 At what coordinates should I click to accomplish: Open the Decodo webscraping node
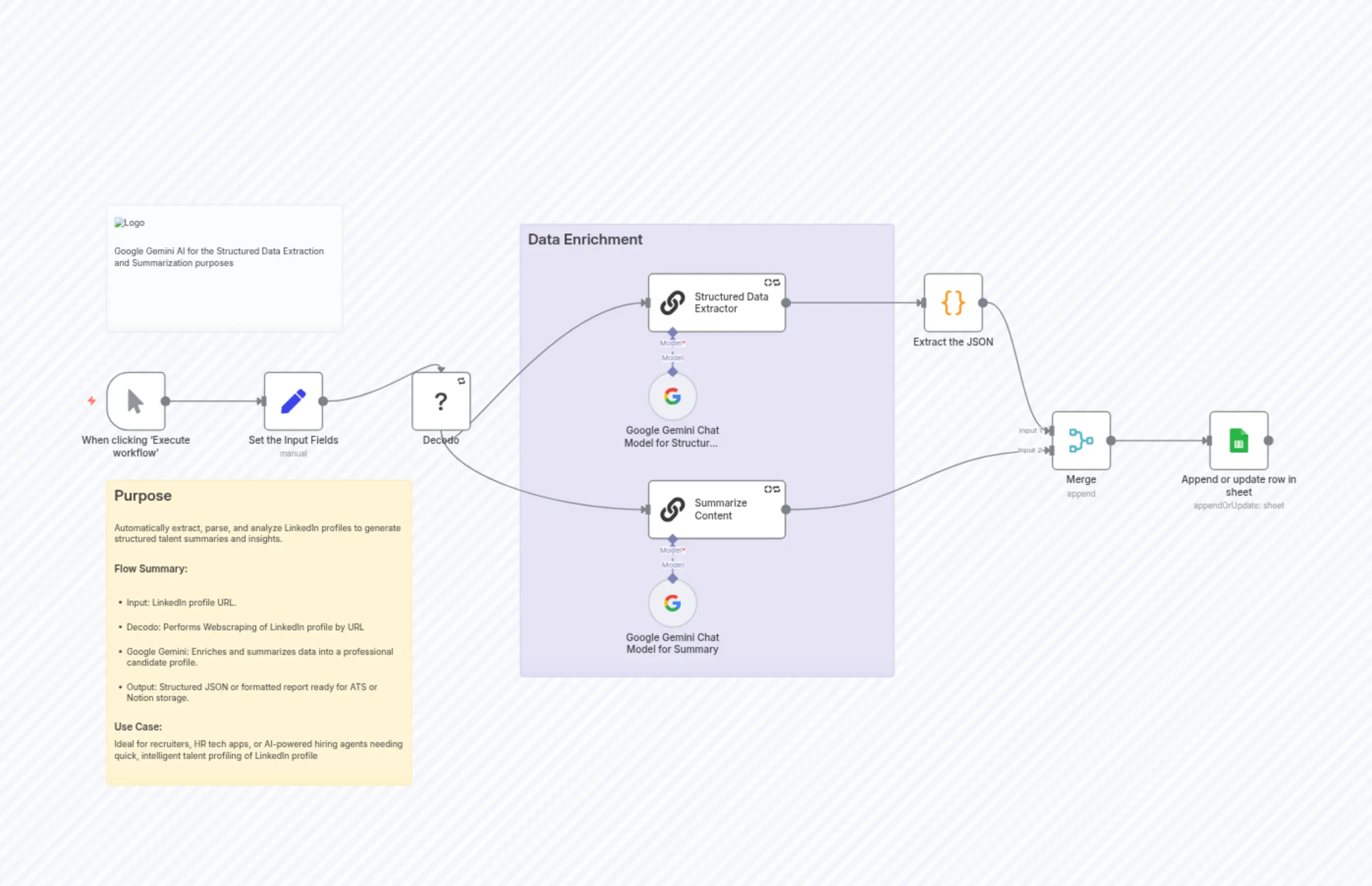[x=441, y=401]
